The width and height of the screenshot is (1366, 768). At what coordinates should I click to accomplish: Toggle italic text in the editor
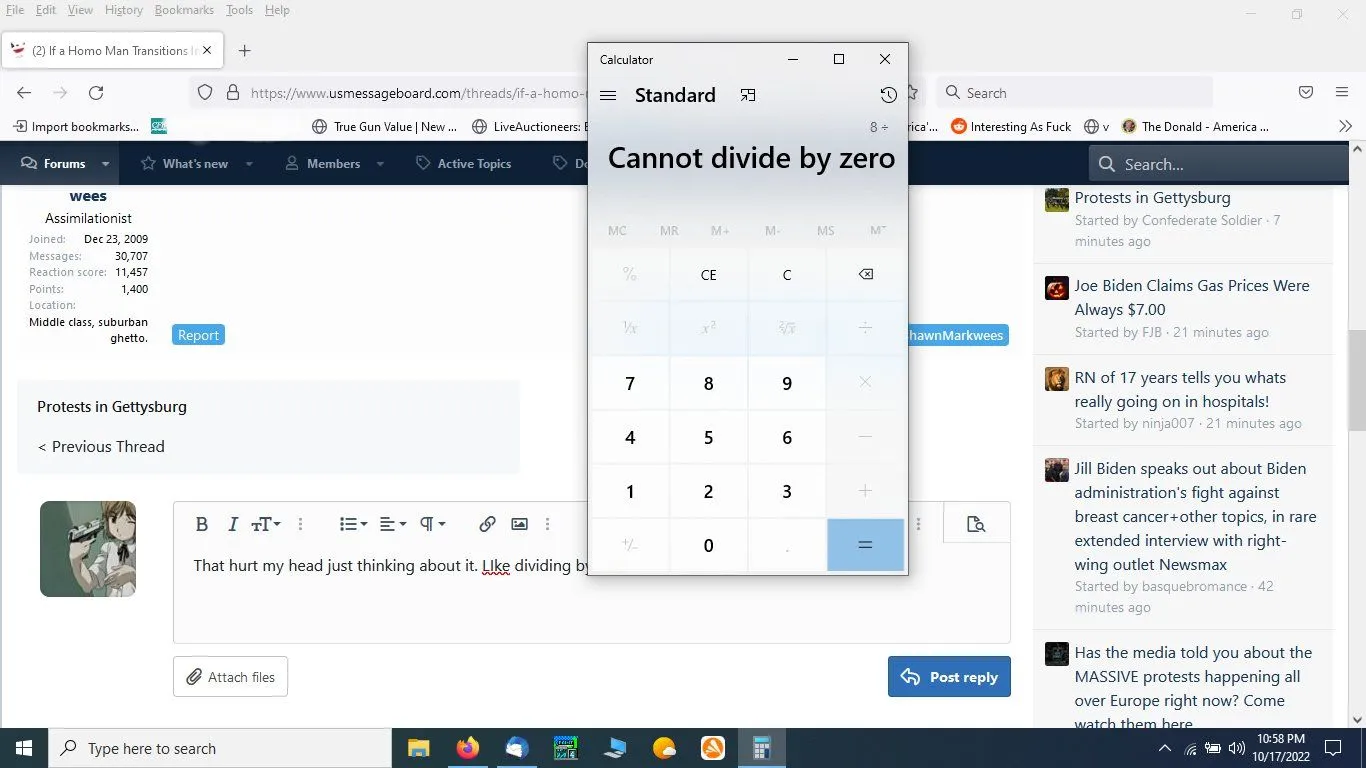point(233,524)
